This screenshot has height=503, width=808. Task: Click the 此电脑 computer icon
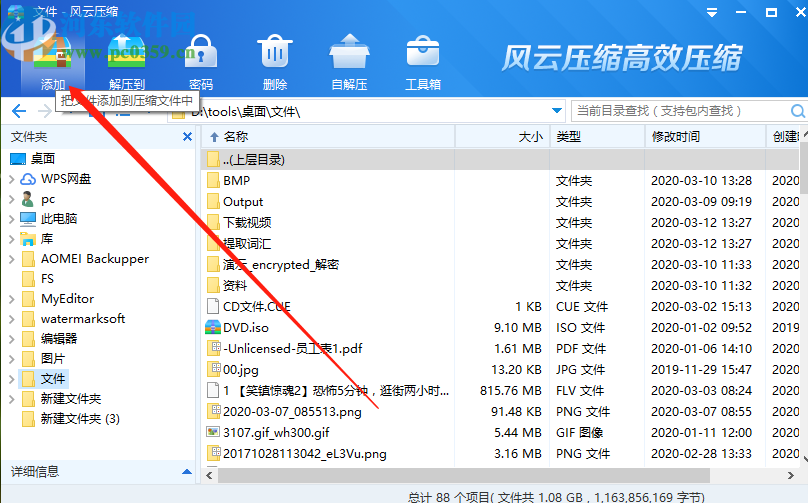tap(28, 219)
